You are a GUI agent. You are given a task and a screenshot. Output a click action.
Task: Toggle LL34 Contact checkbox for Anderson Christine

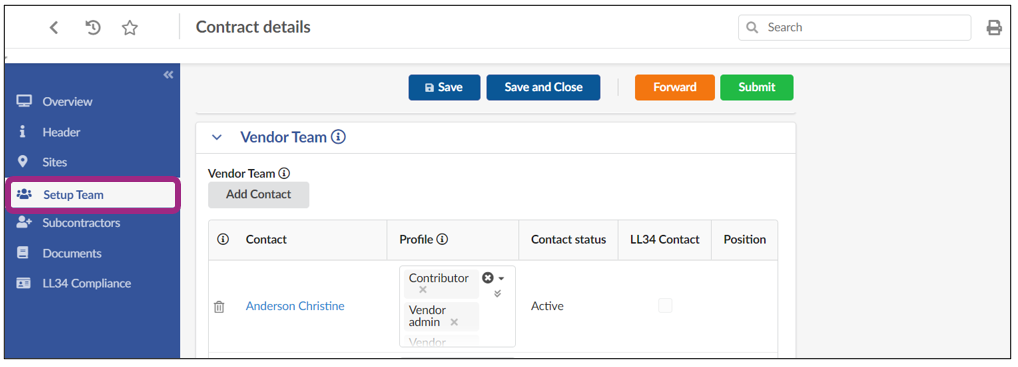[x=665, y=305]
